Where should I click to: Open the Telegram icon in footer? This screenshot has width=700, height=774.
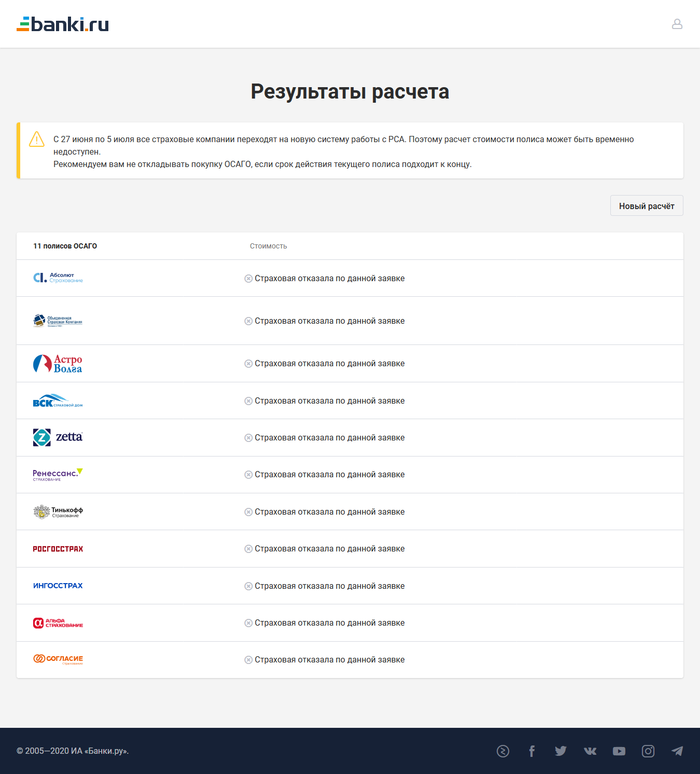[677, 751]
